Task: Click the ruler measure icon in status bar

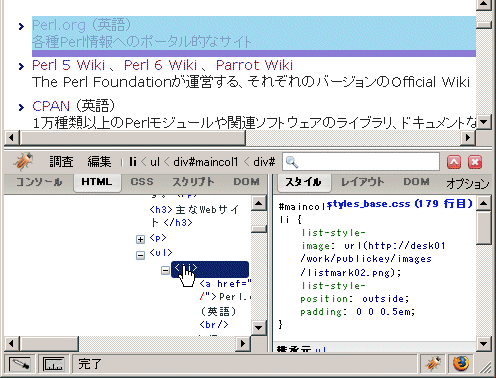Action: (53, 364)
